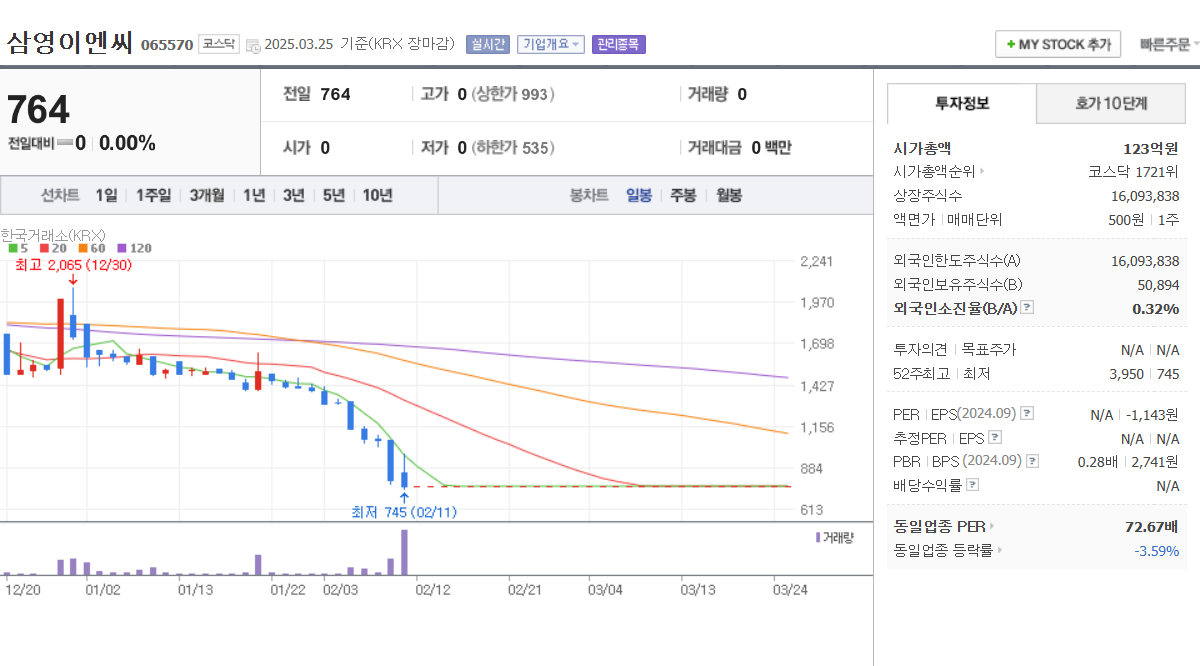The width and height of the screenshot is (1200, 666).
Task: Click the 상한가 993 text
Action: point(513,94)
